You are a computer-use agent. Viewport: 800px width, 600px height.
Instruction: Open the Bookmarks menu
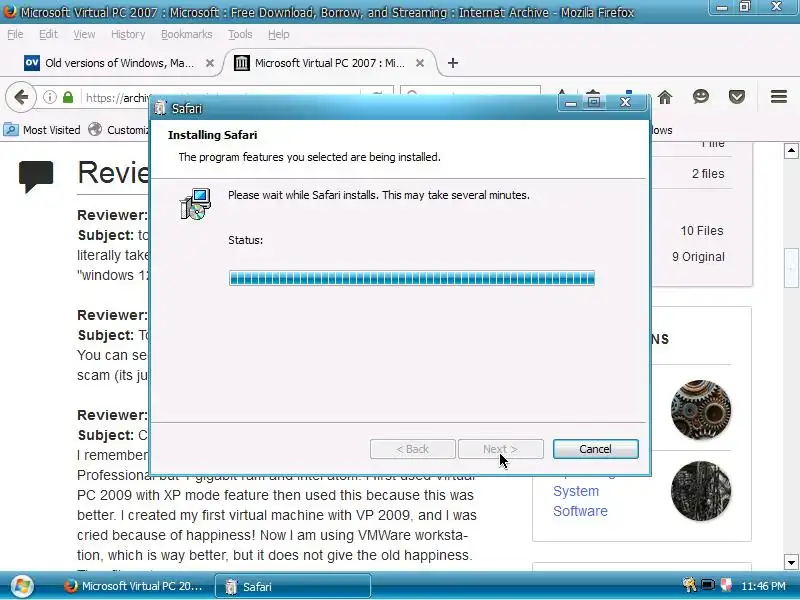pos(187,34)
